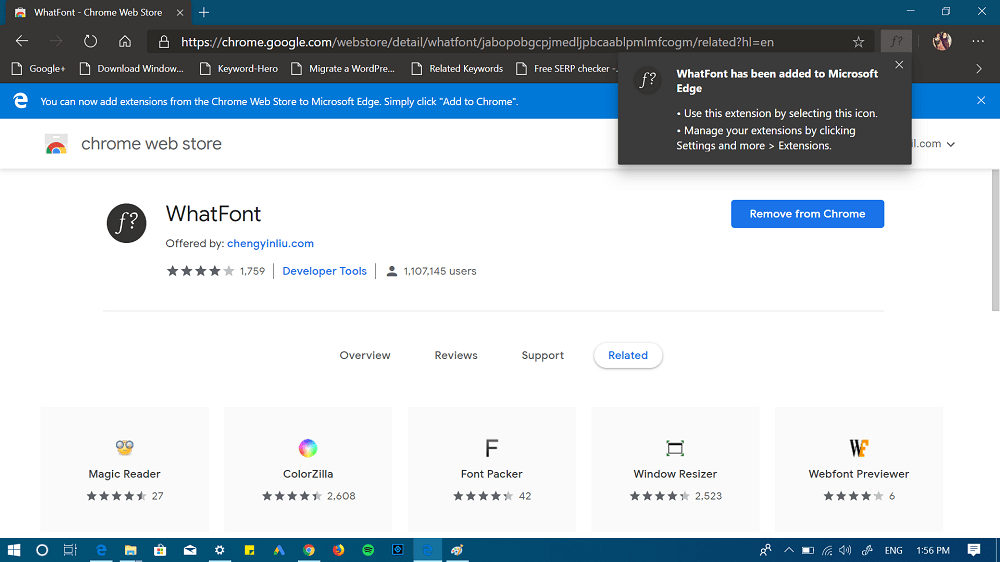Add this page to favorites with the star

tap(858, 42)
